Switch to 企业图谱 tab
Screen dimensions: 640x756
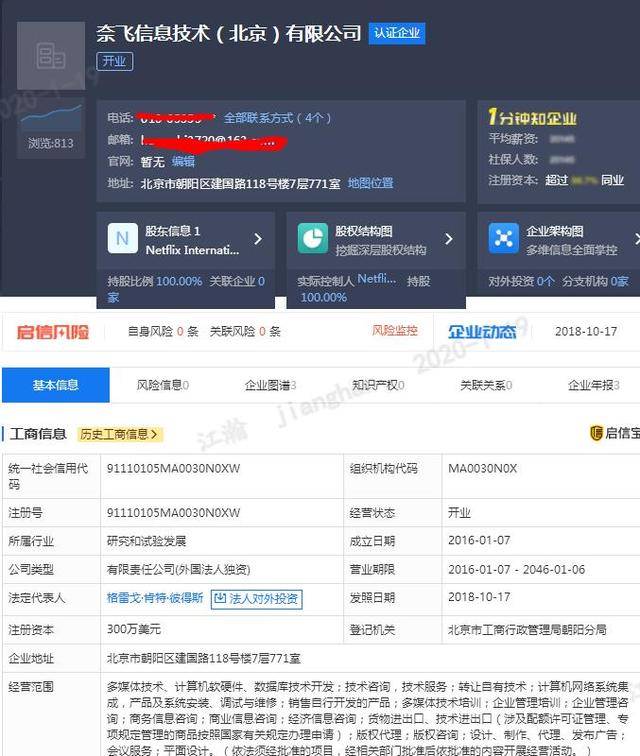point(271,385)
